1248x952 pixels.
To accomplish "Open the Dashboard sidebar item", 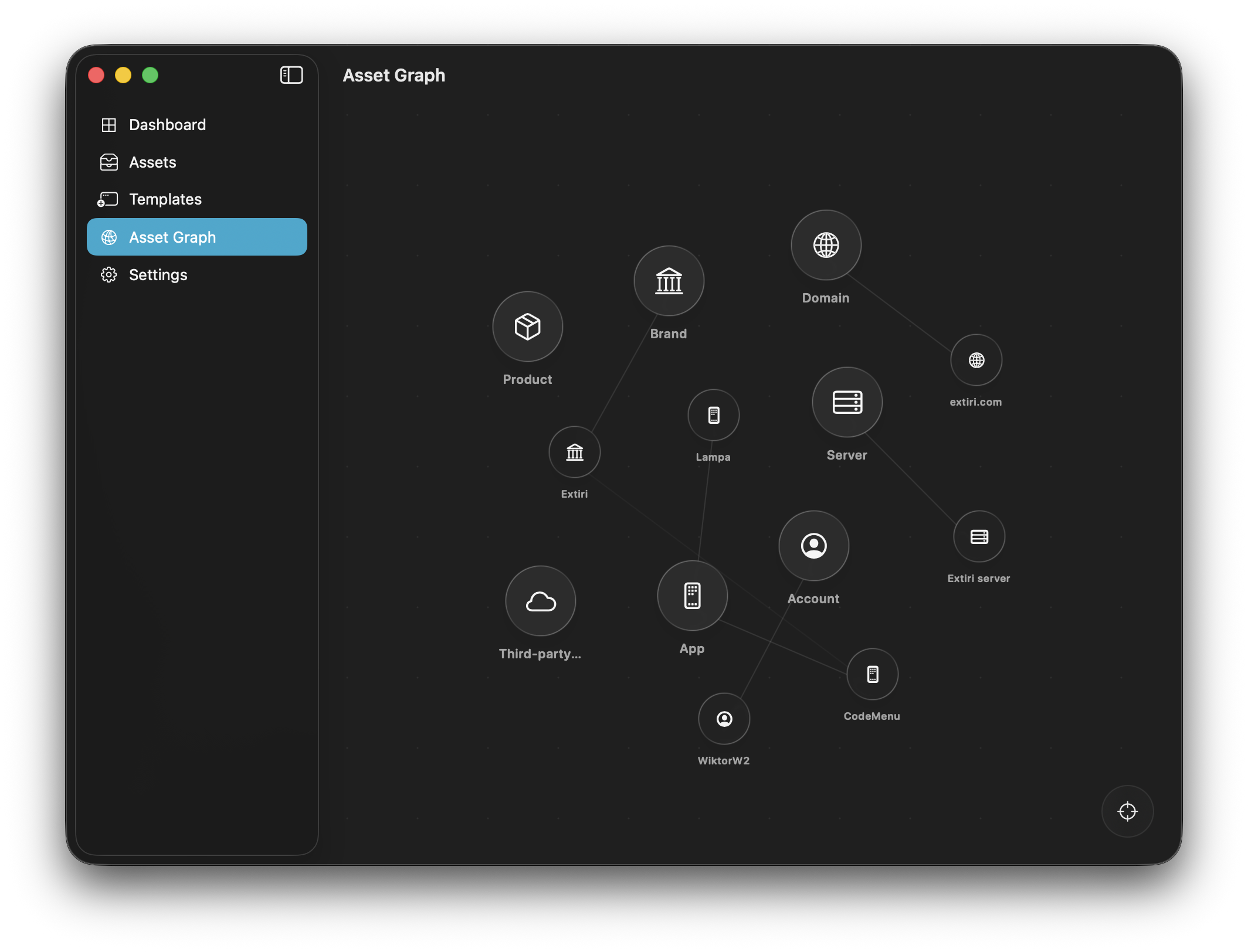I will [x=167, y=125].
